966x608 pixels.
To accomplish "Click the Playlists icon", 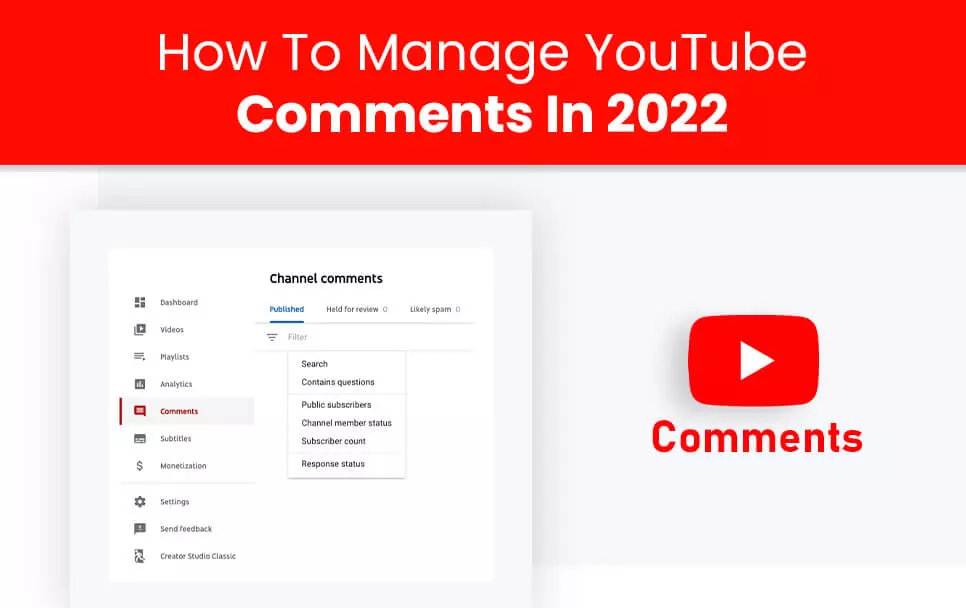I will tap(140, 356).
